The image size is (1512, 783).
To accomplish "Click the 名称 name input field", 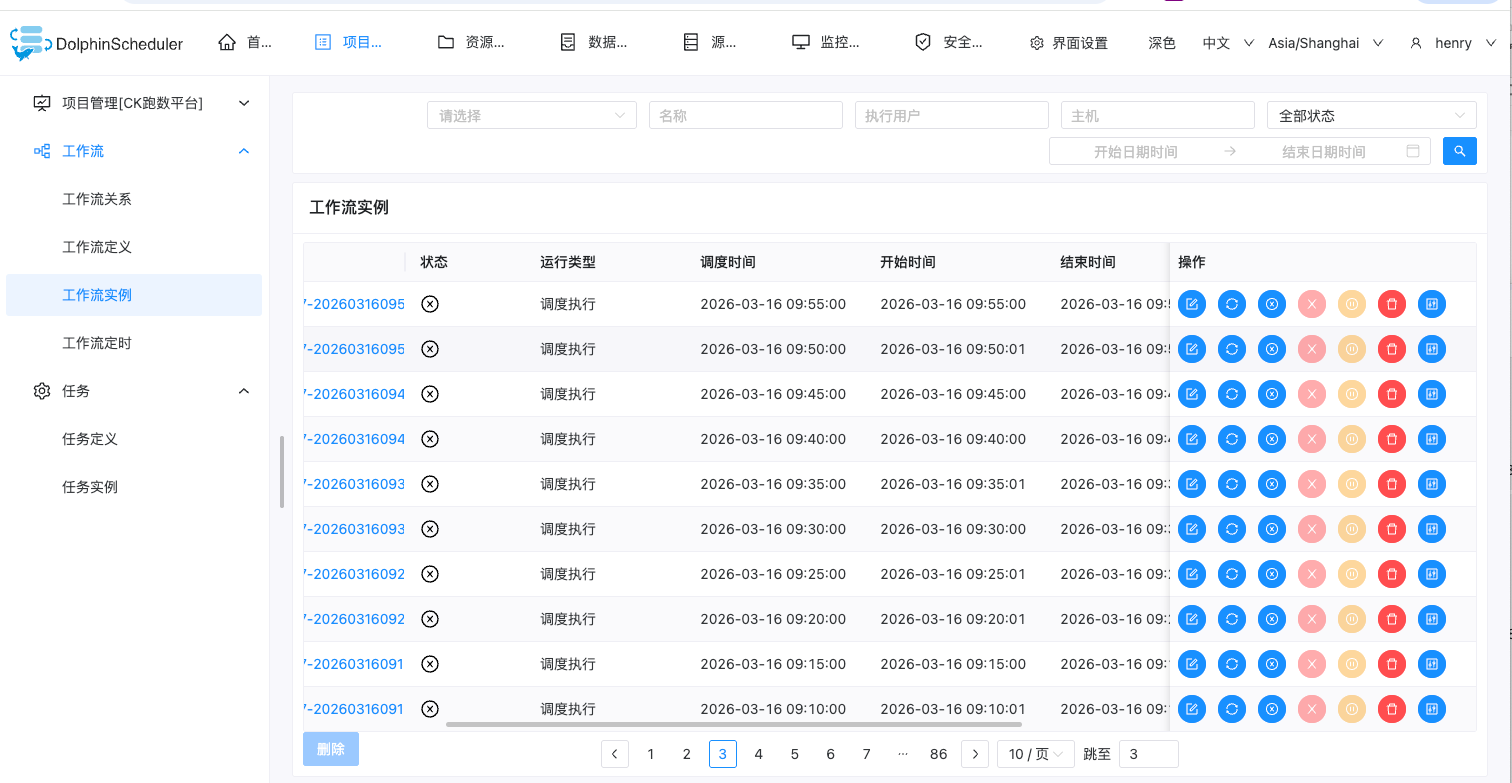I will 746,115.
